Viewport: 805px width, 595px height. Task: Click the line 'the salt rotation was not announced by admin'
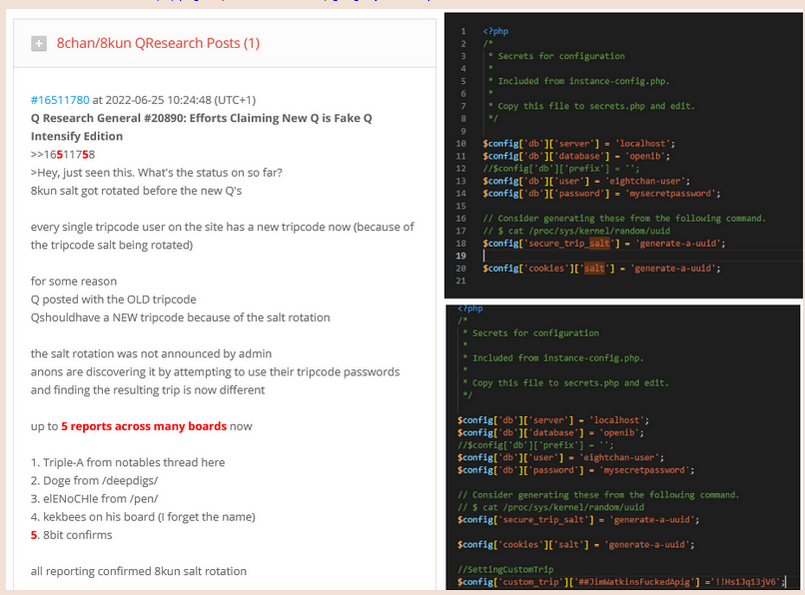click(151, 354)
